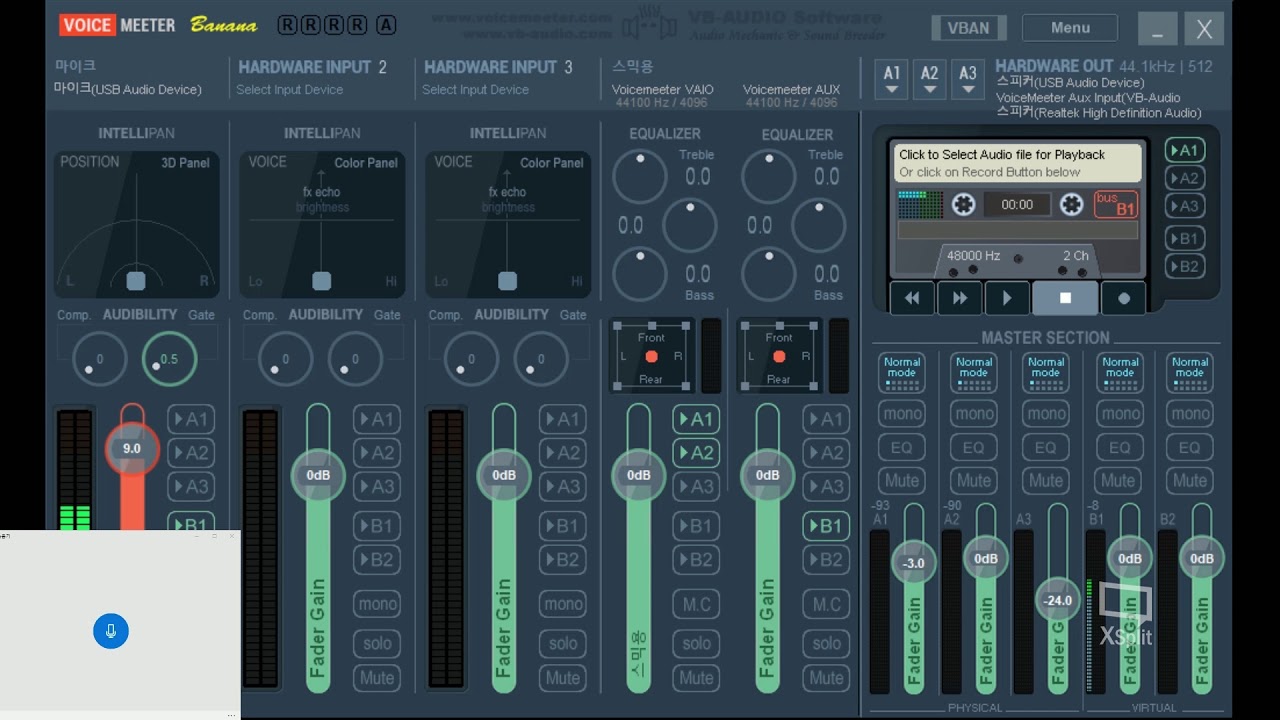This screenshot has height=720, width=1280.
Task: Click the cassette time display 00:00
Action: point(1017,205)
